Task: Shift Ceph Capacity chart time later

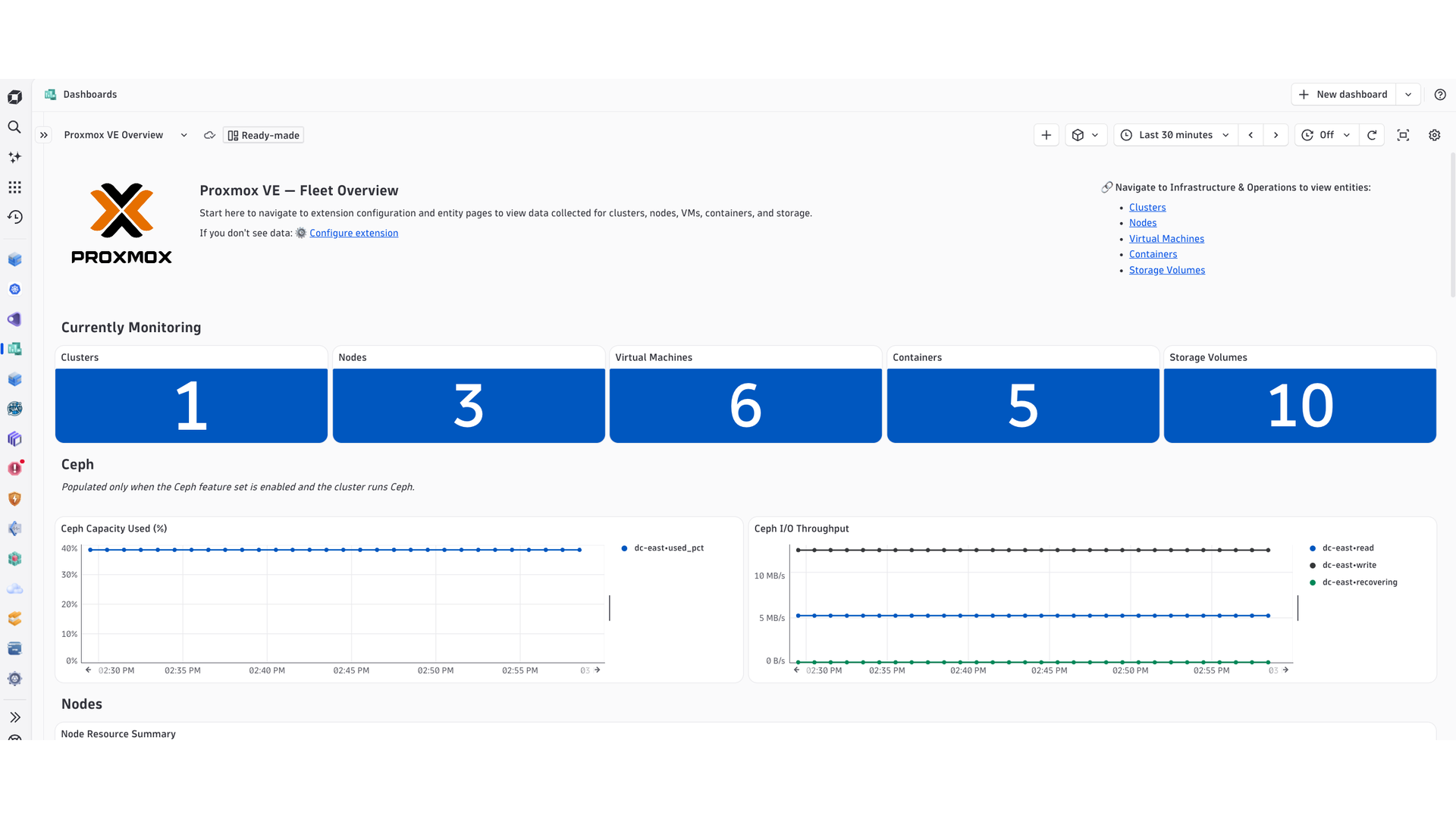Action: [598, 670]
